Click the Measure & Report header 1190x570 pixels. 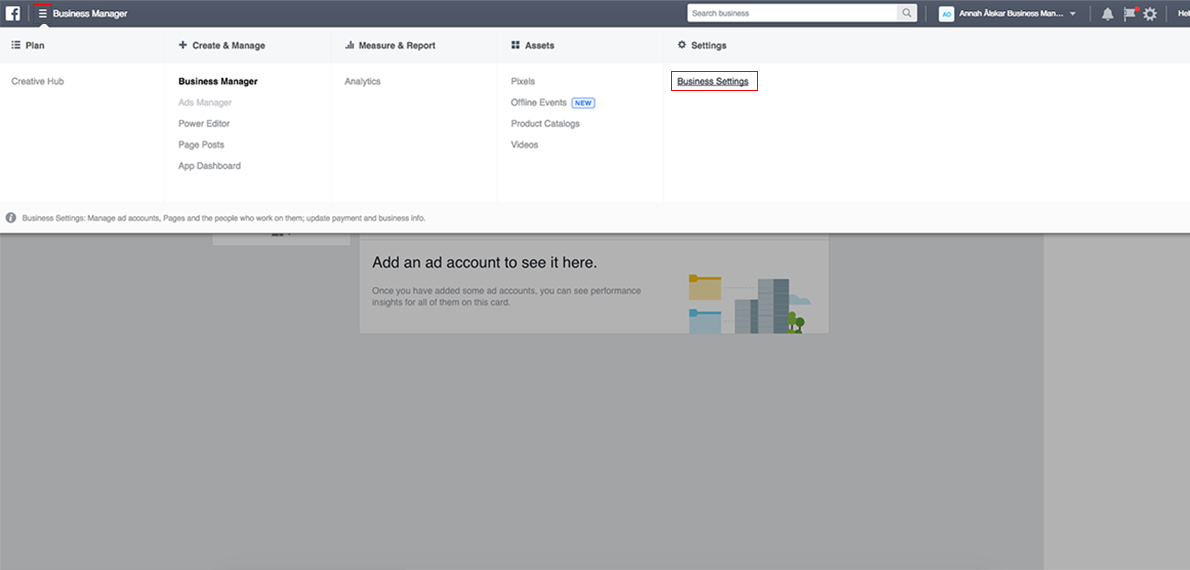pyautogui.click(x=390, y=46)
